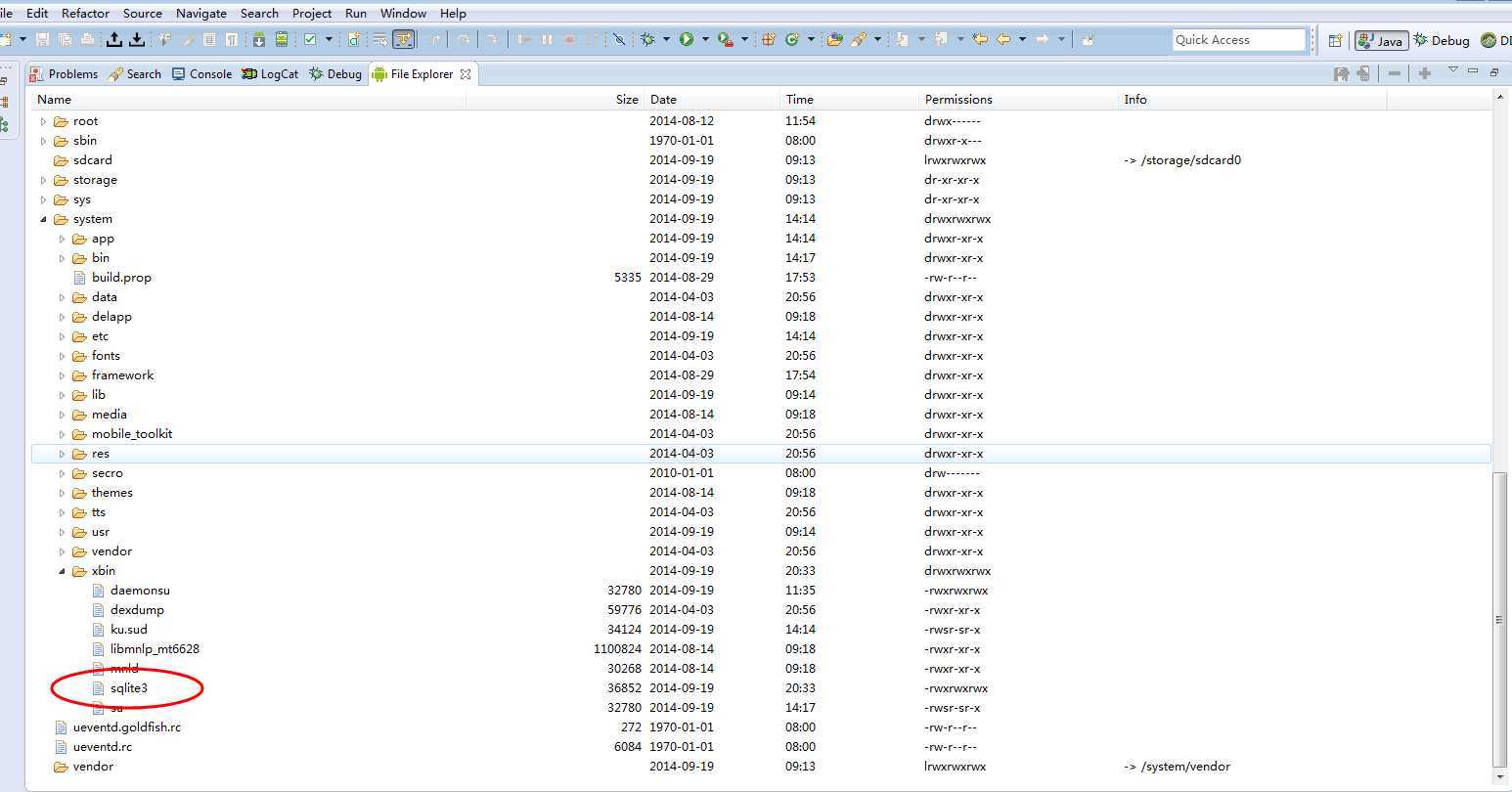Image resolution: width=1512 pixels, height=792 pixels.
Task: Click the scrollbar down arrow
Action: click(1500, 778)
